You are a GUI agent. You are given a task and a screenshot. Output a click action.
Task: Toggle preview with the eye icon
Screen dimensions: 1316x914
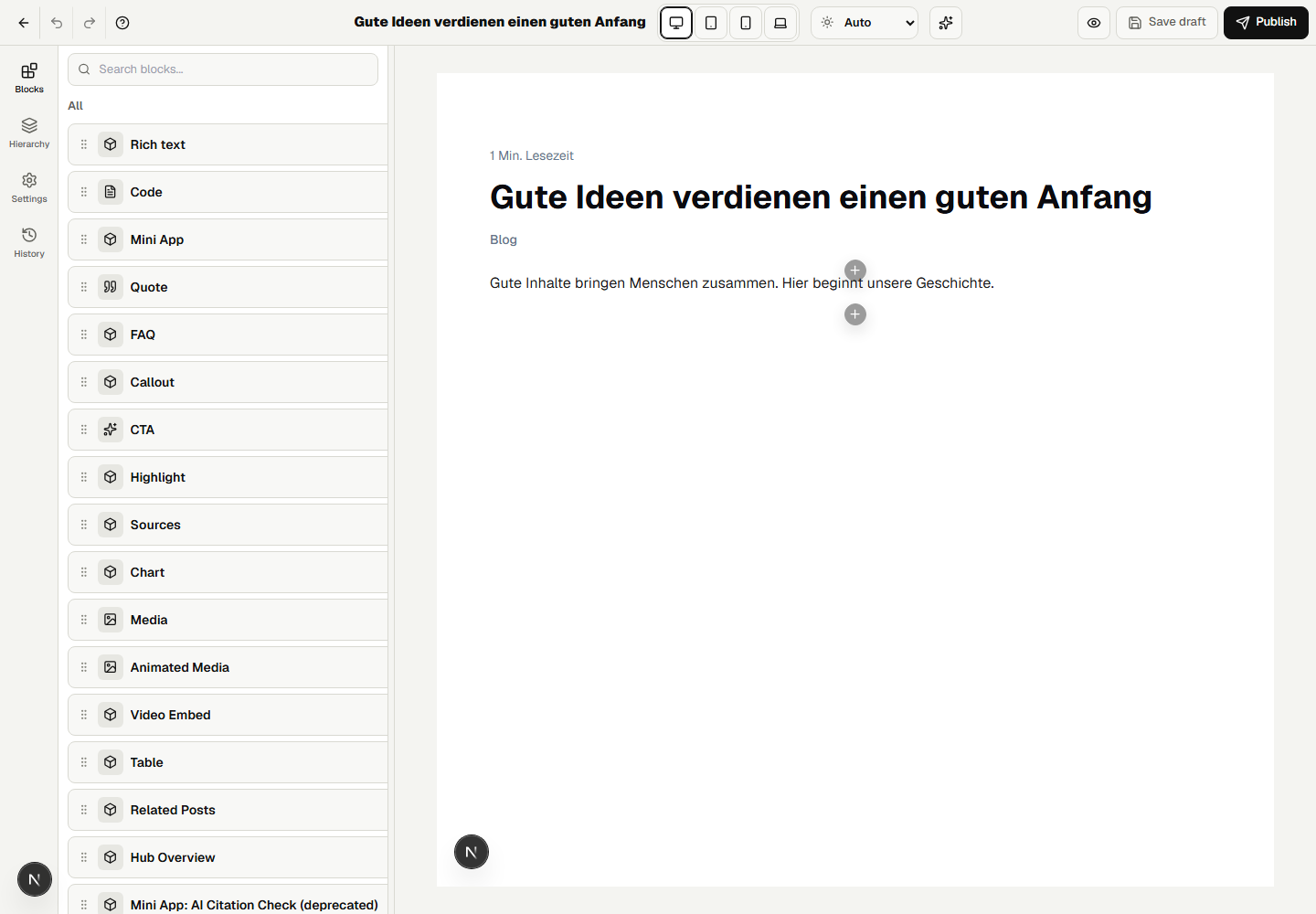pos(1094,23)
